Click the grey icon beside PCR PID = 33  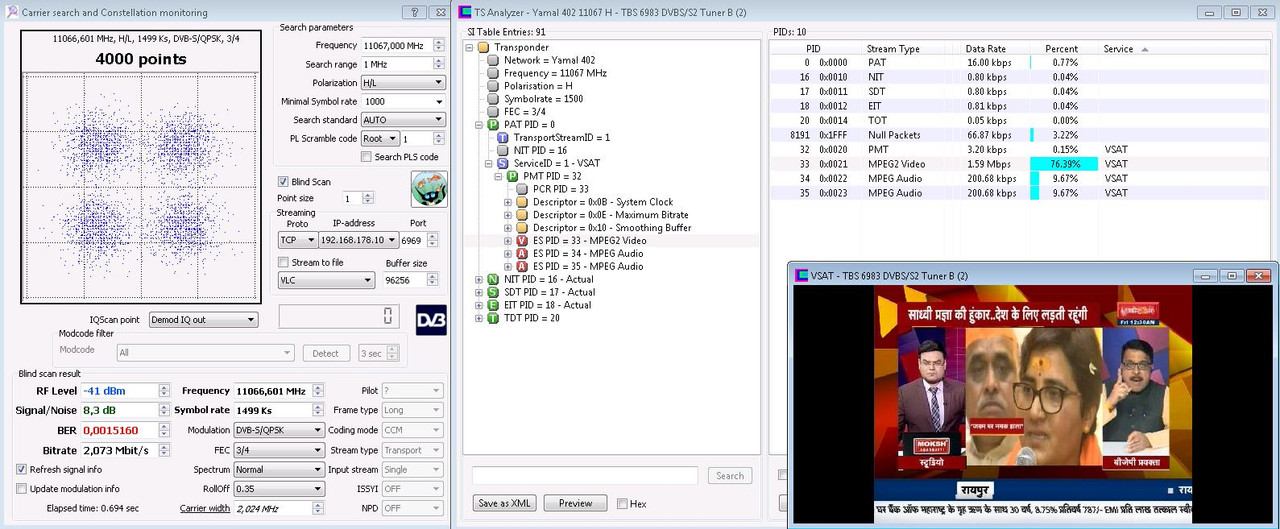pos(522,189)
